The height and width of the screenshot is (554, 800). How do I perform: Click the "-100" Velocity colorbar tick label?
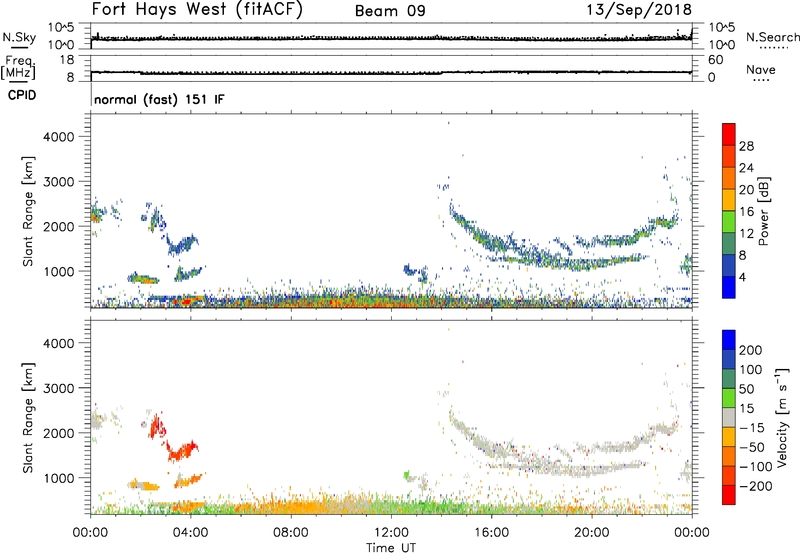click(756, 467)
